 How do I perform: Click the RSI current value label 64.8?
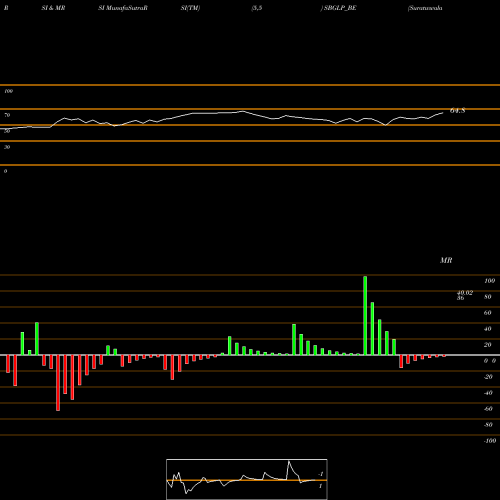[x=457, y=111]
